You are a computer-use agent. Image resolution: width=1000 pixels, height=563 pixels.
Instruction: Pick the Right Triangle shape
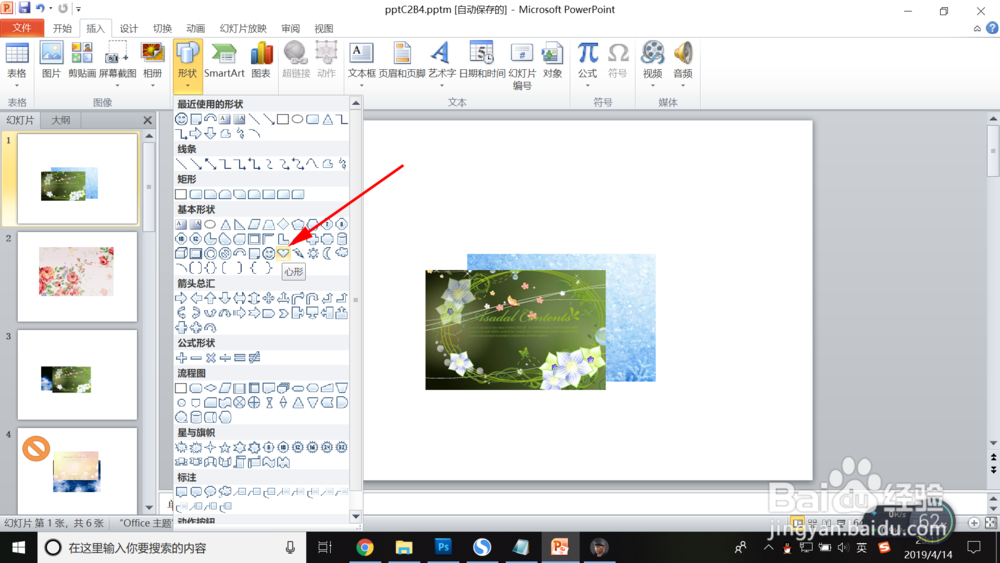239,224
